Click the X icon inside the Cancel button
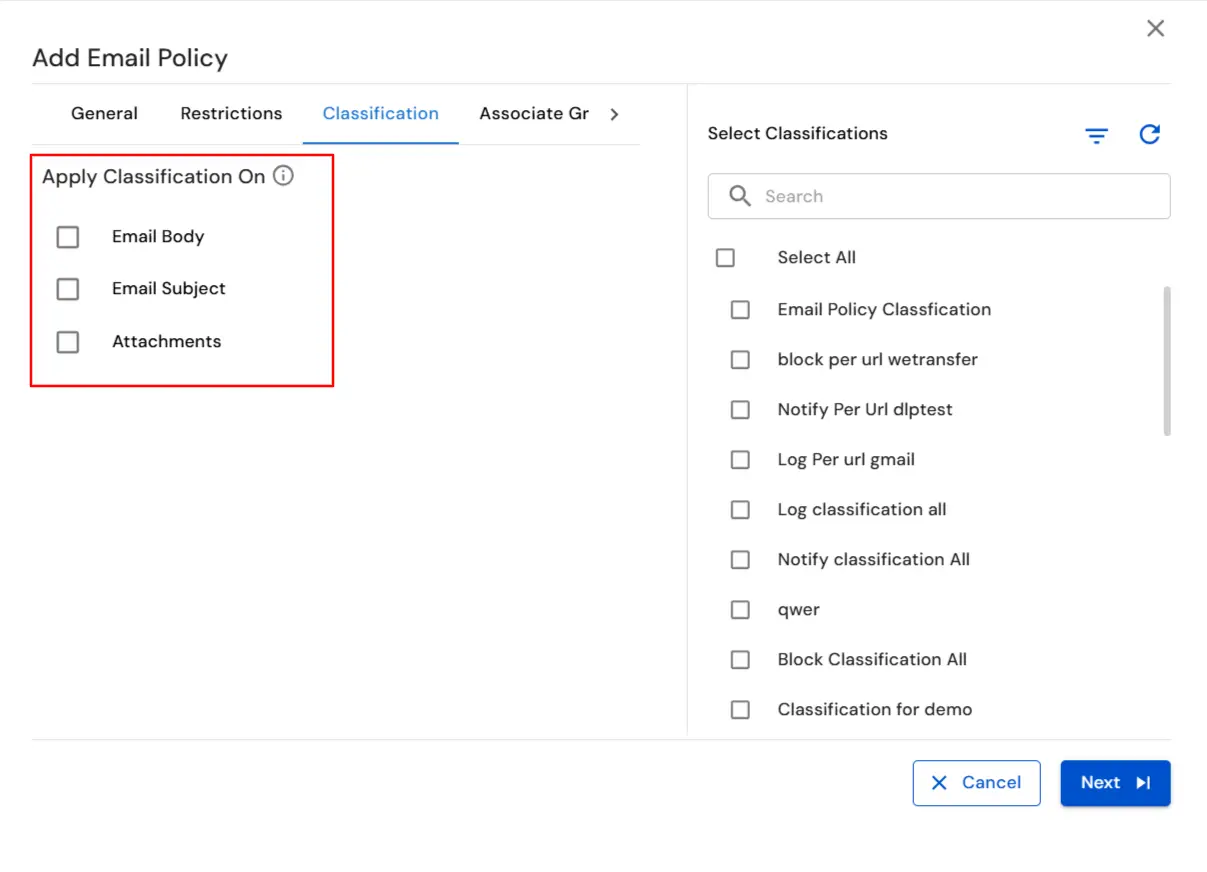This screenshot has height=872, width=1207. pyautogui.click(x=940, y=783)
